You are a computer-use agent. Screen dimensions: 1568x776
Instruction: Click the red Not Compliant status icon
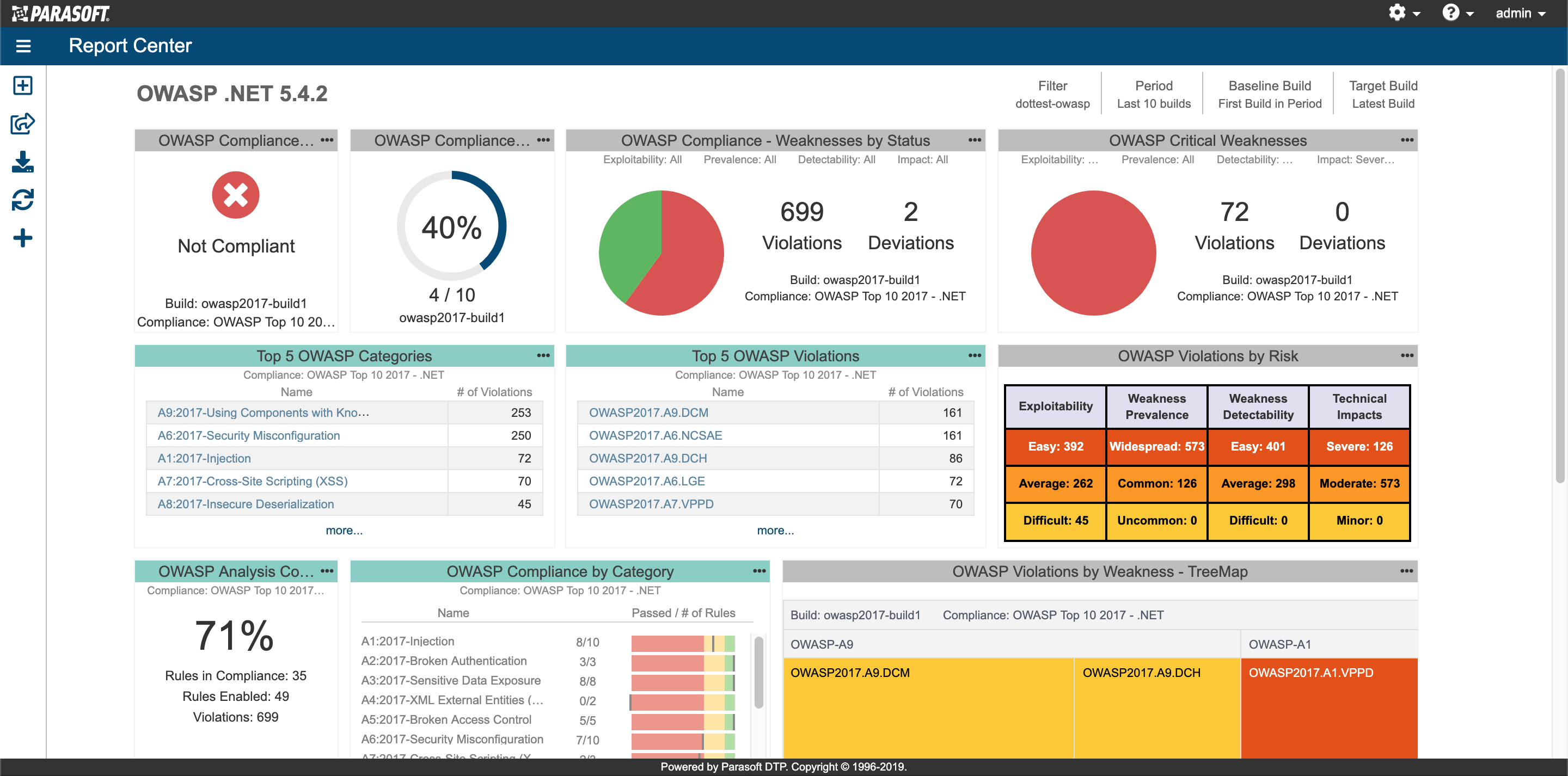tap(236, 195)
